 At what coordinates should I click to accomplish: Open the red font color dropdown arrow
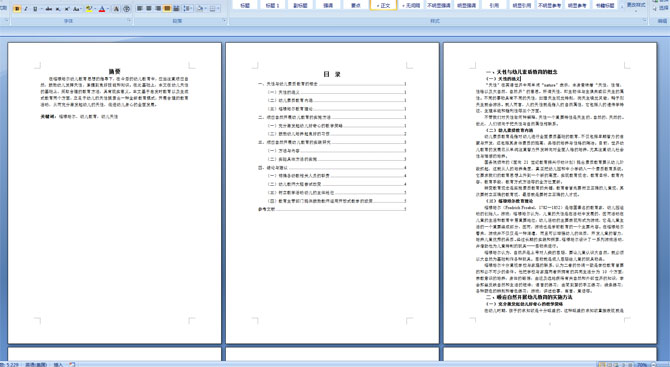click(107, 9)
